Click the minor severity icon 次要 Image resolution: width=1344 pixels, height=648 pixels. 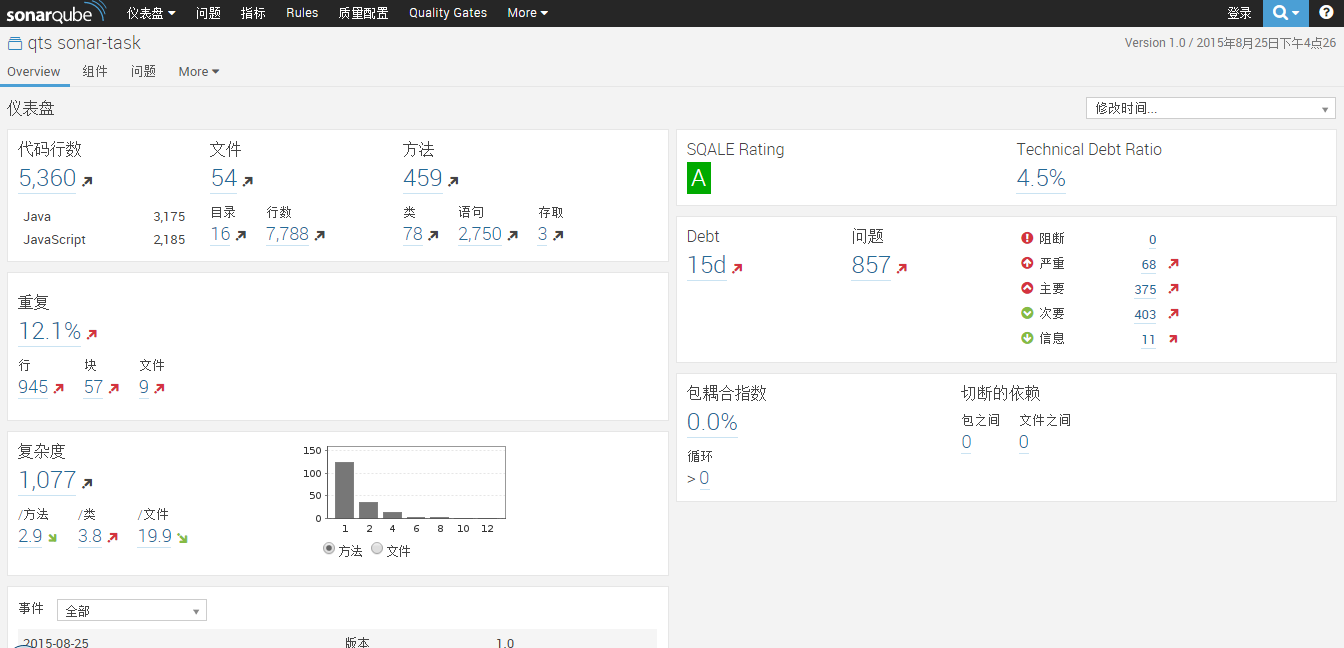click(1027, 314)
